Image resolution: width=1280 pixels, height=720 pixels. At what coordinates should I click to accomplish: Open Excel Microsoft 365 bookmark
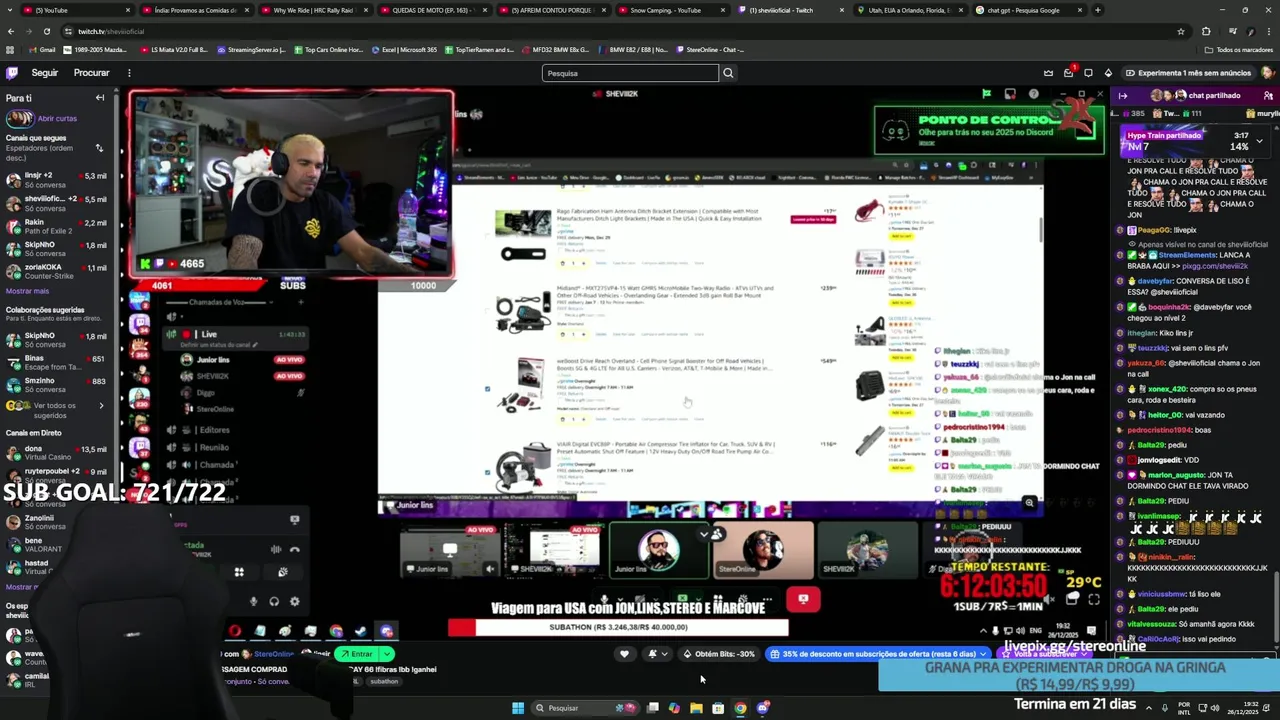pyautogui.click(x=404, y=49)
